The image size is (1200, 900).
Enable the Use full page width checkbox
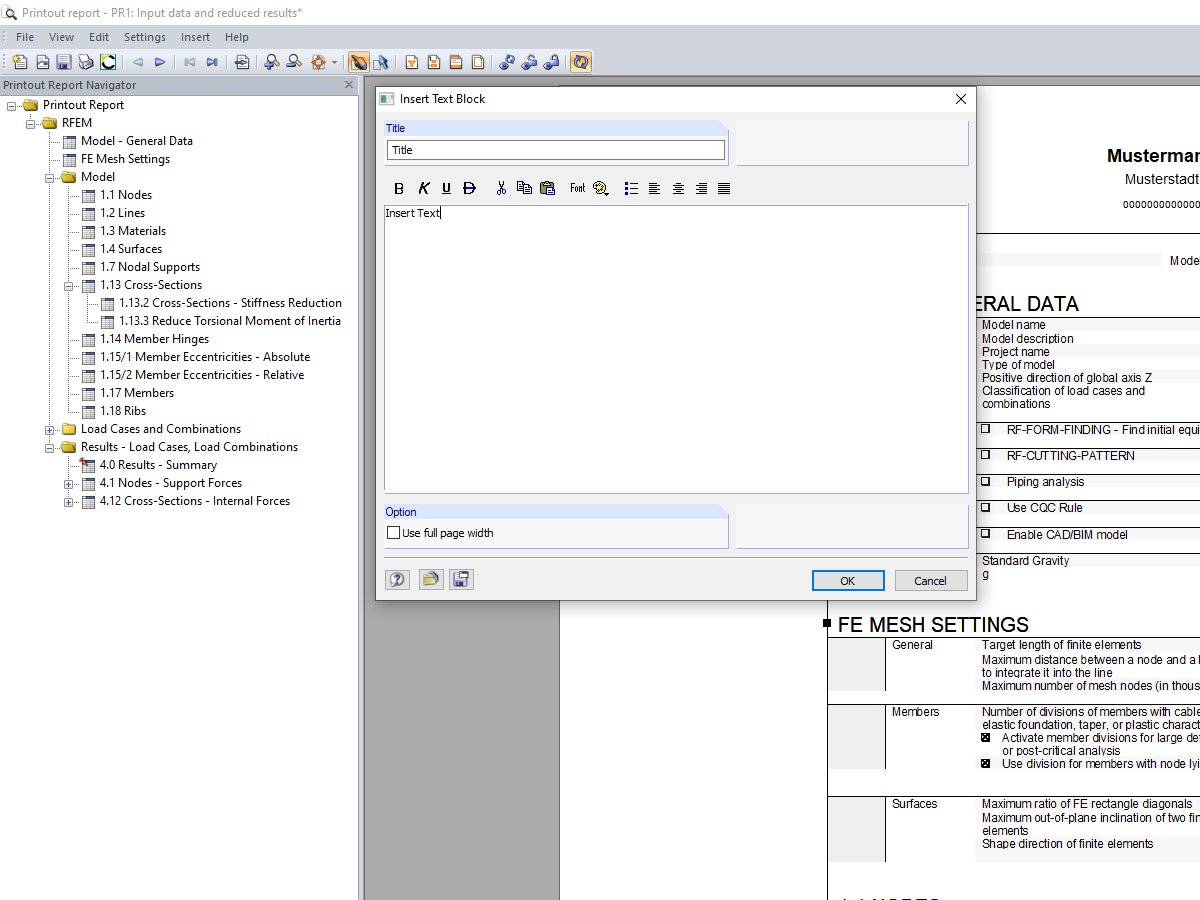pos(393,532)
